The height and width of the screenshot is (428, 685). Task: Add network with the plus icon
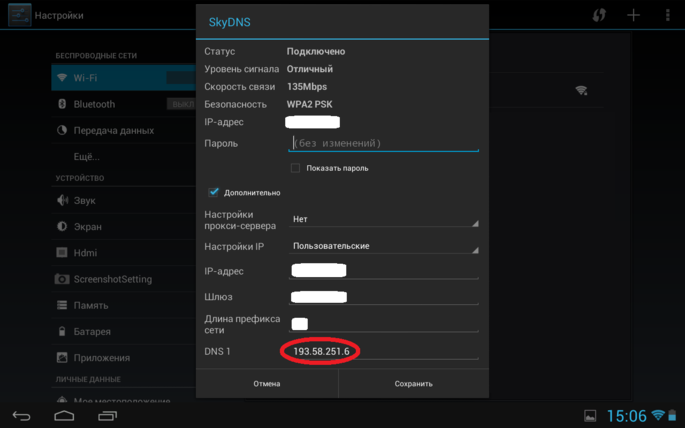pyautogui.click(x=633, y=15)
